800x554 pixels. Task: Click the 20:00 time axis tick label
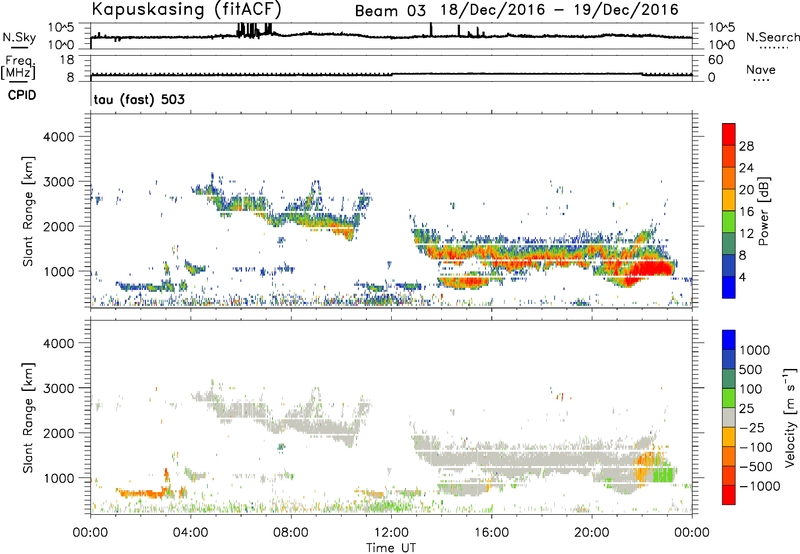592,533
